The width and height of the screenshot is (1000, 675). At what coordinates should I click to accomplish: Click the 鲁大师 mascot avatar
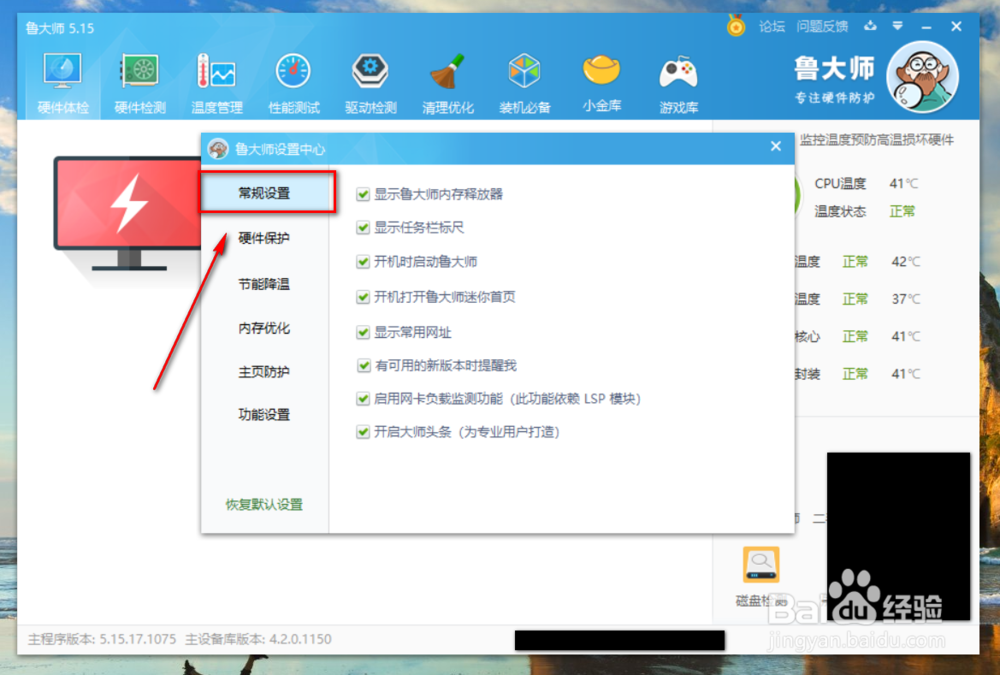[x=922, y=76]
